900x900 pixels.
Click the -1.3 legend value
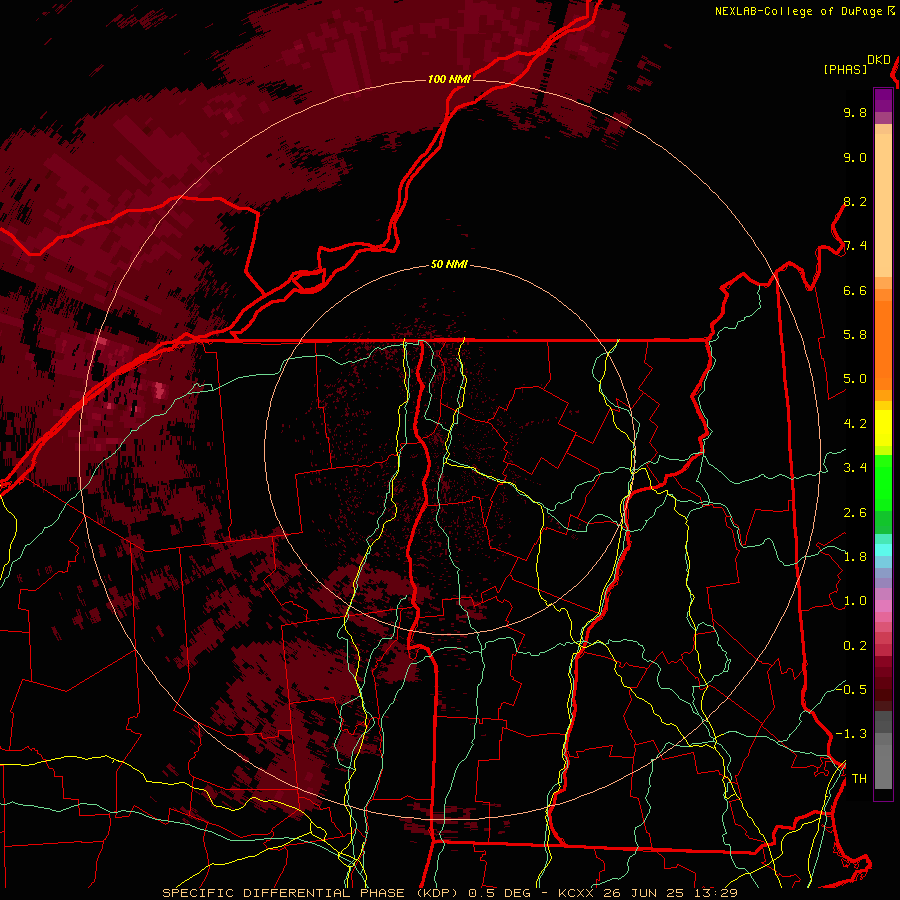851,734
